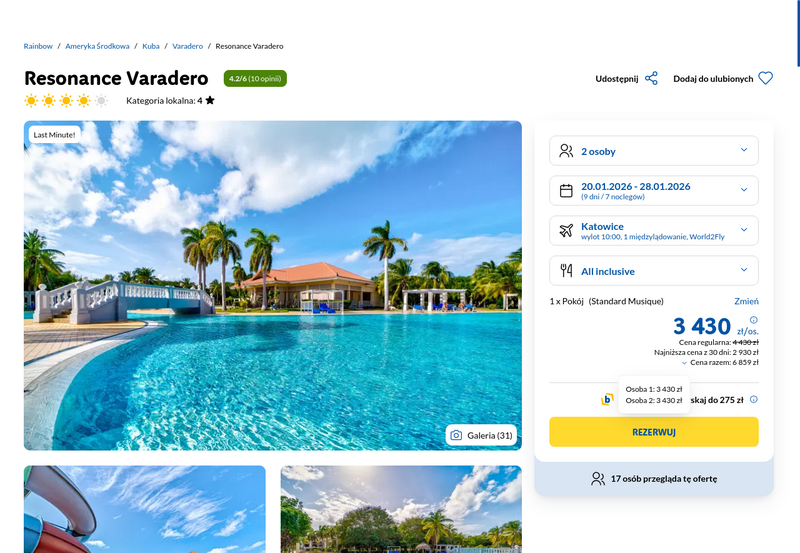800x553 pixels.
Task: Click the yellow REZERWUJ button
Action: pyautogui.click(x=654, y=432)
